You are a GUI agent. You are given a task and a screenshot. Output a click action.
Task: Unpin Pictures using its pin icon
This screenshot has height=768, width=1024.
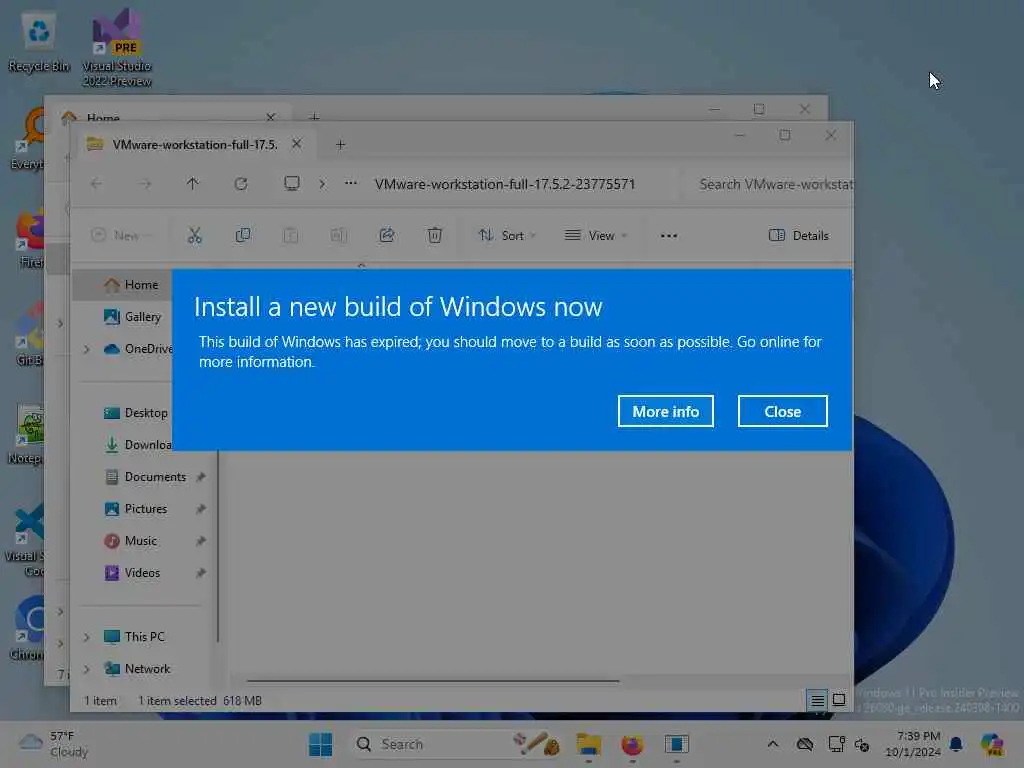point(201,509)
